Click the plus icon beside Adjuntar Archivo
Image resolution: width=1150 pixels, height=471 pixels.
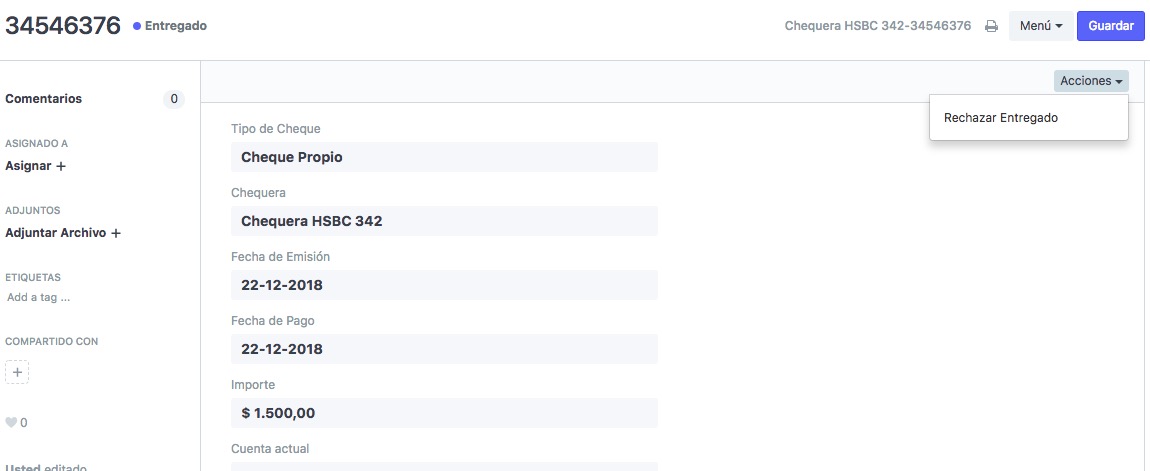(x=116, y=233)
